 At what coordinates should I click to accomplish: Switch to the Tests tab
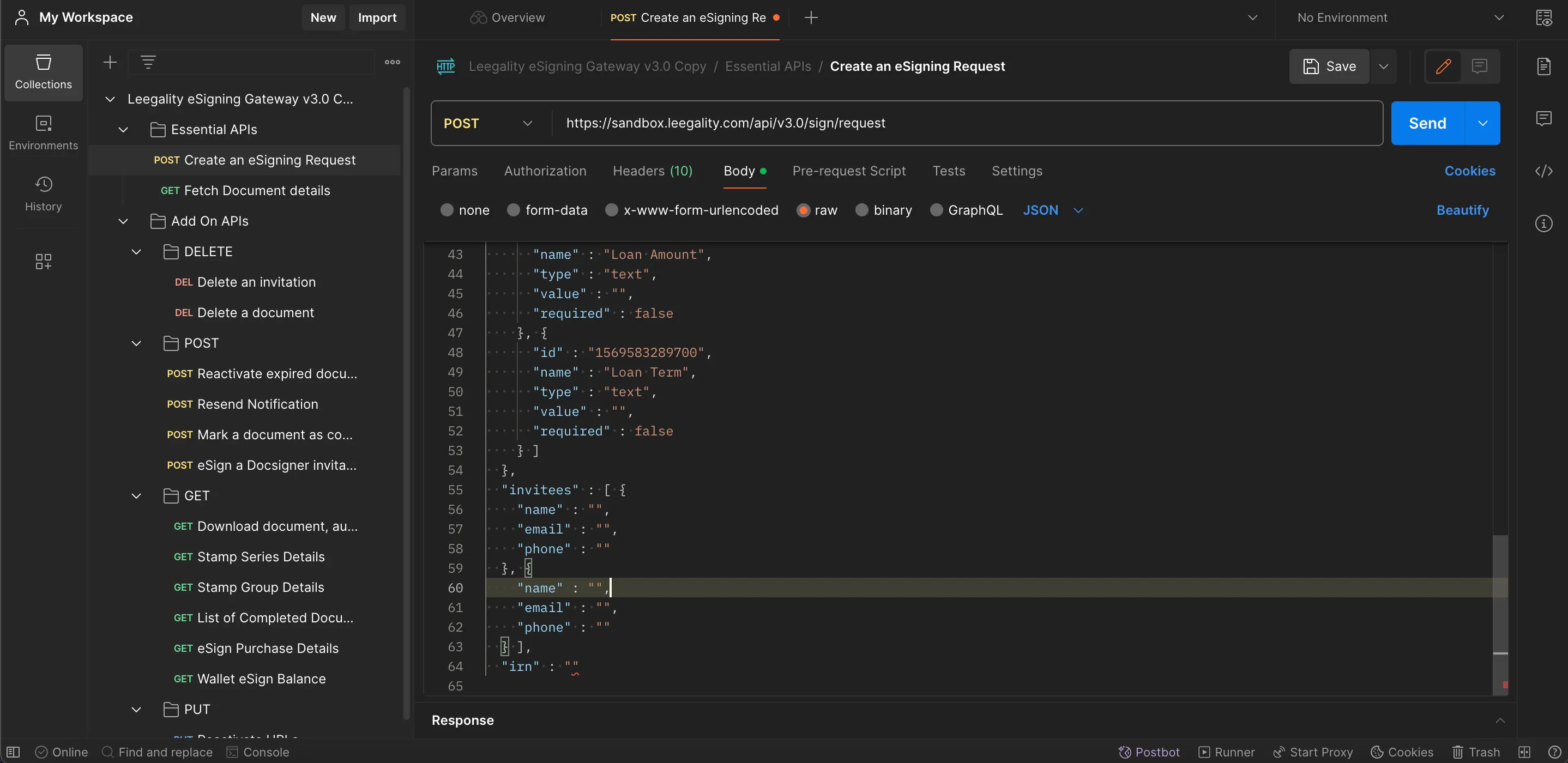click(948, 171)
